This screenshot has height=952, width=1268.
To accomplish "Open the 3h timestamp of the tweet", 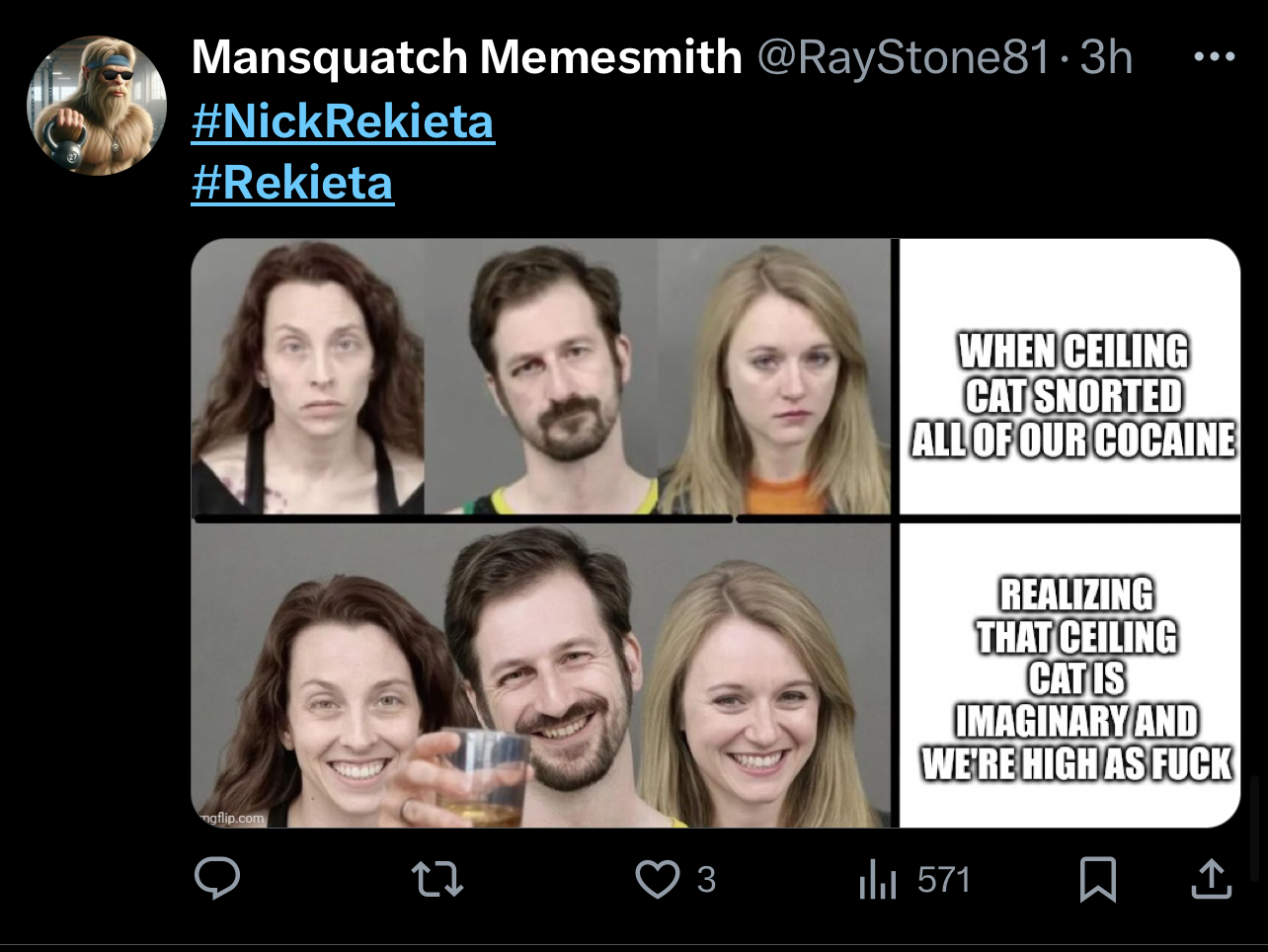I will 1106,57.
